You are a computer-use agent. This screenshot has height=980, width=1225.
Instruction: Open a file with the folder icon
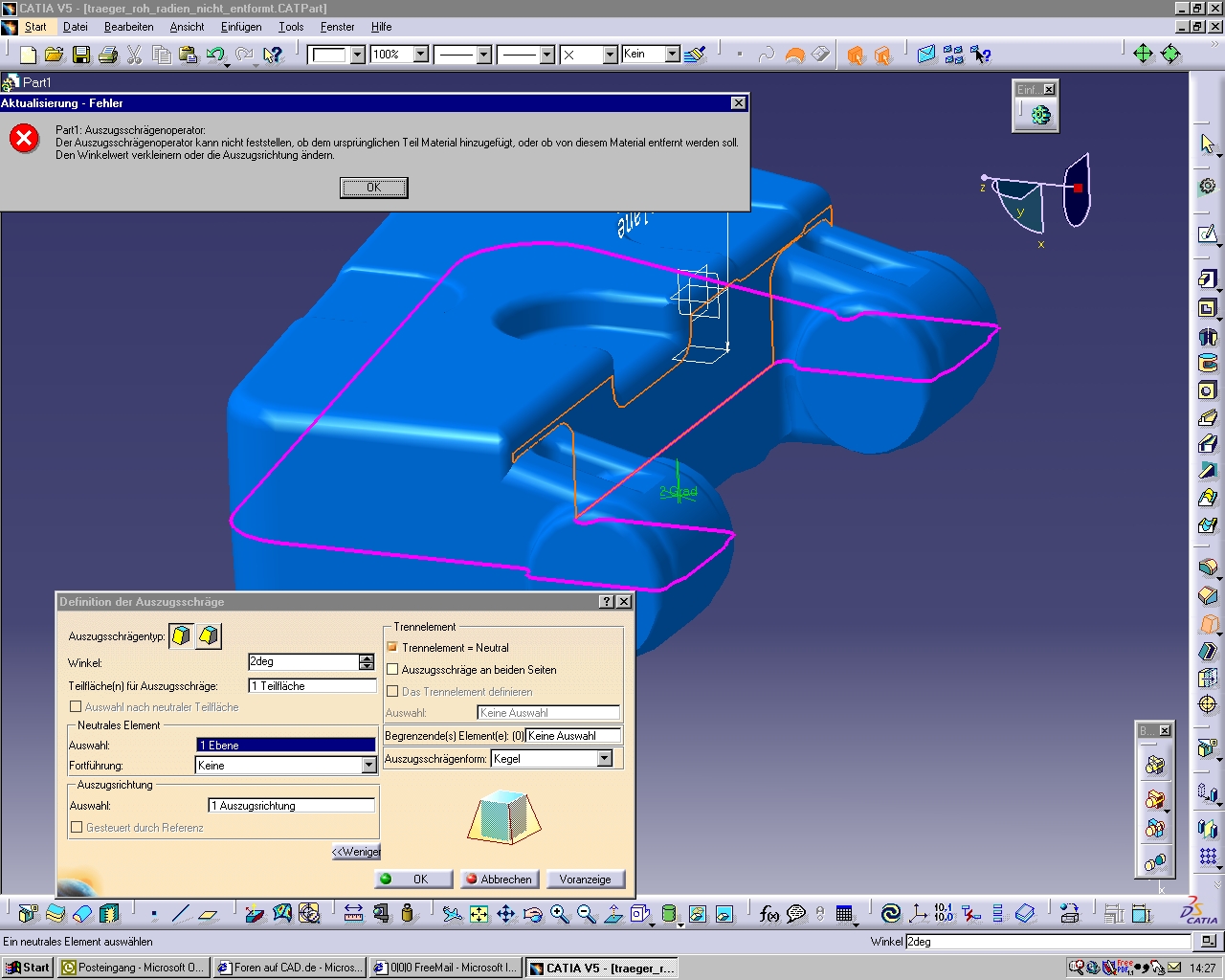(55, 55)
